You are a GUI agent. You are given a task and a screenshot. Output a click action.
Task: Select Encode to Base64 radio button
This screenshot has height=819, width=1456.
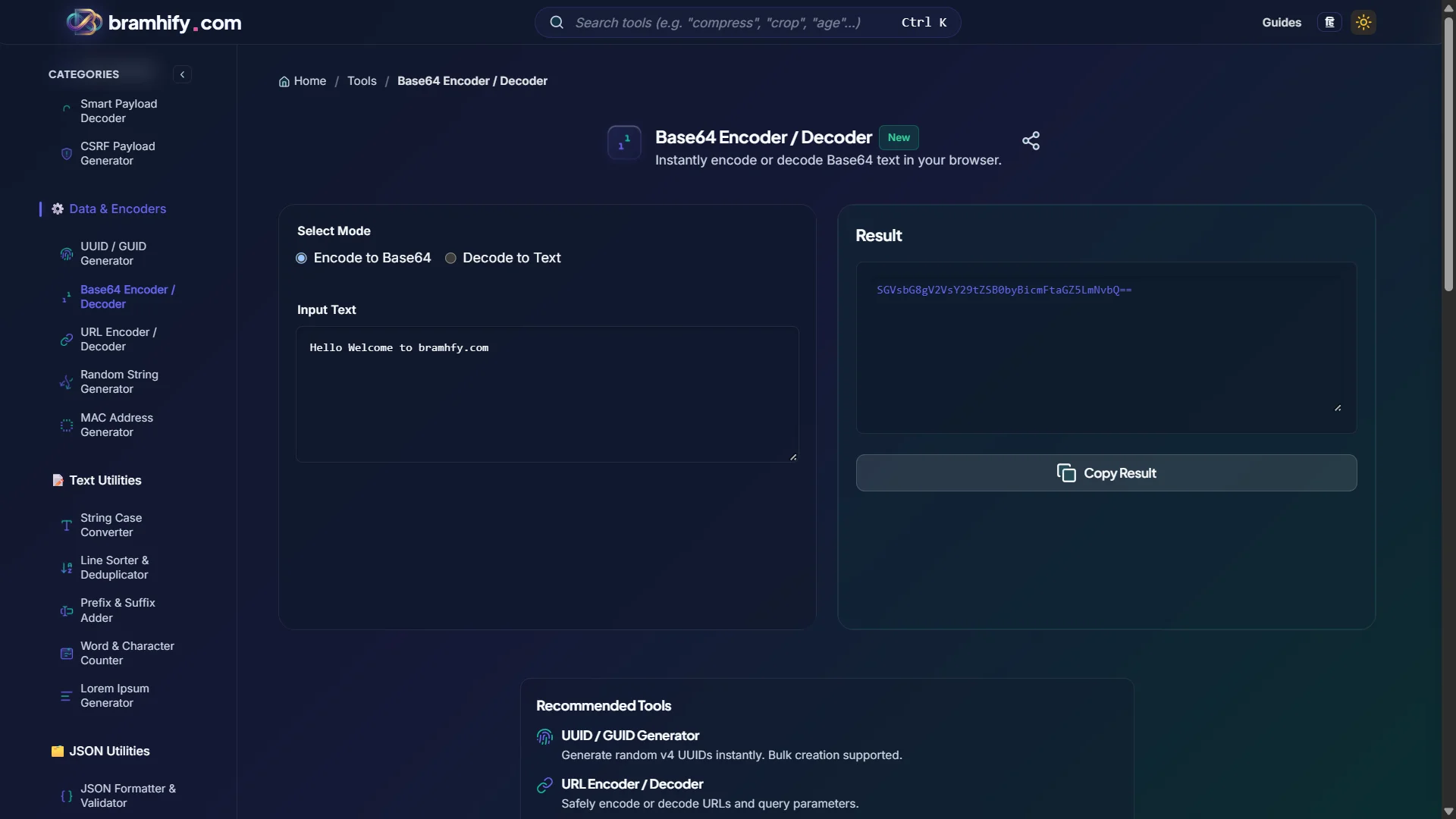point(301,258)
